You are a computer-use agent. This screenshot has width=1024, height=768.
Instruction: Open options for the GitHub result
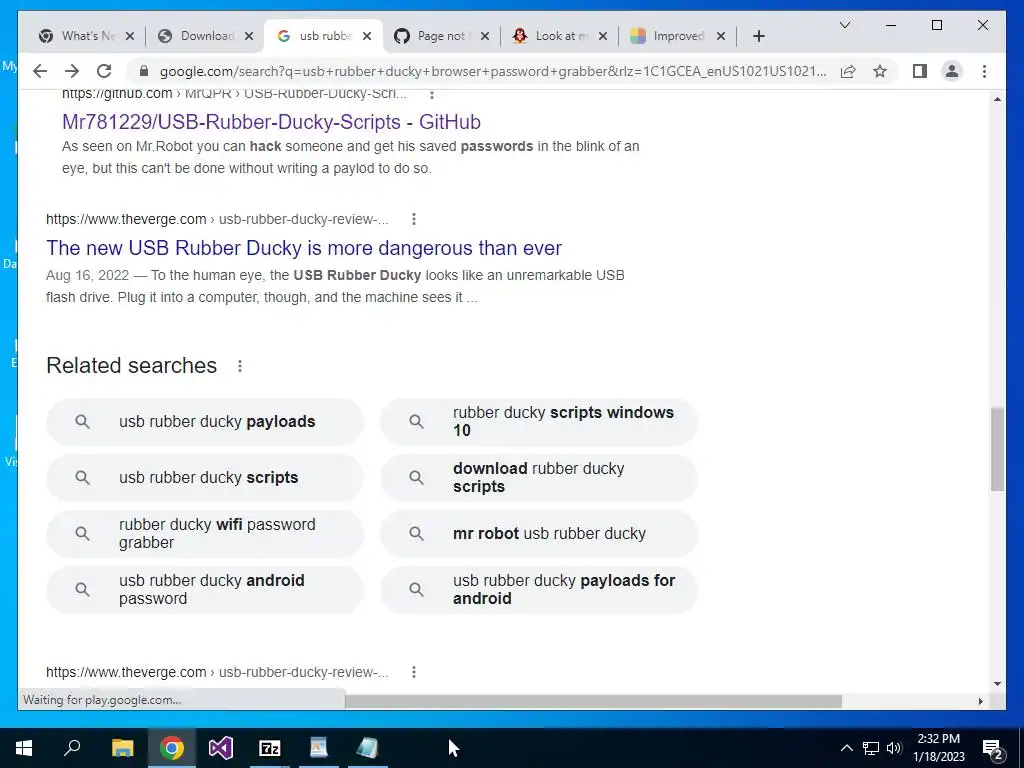pyautogui.click(x=431, y=94)
